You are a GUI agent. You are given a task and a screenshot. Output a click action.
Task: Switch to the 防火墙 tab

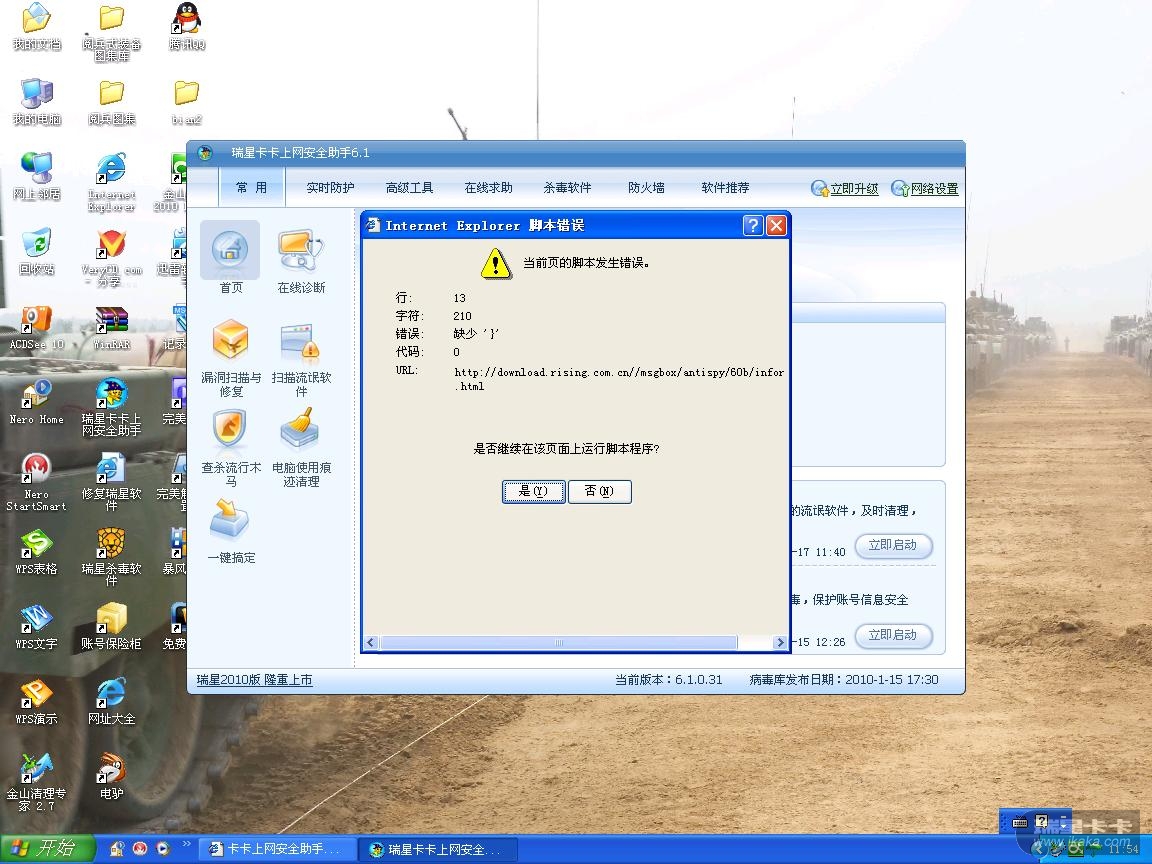[x=646, y=188]
